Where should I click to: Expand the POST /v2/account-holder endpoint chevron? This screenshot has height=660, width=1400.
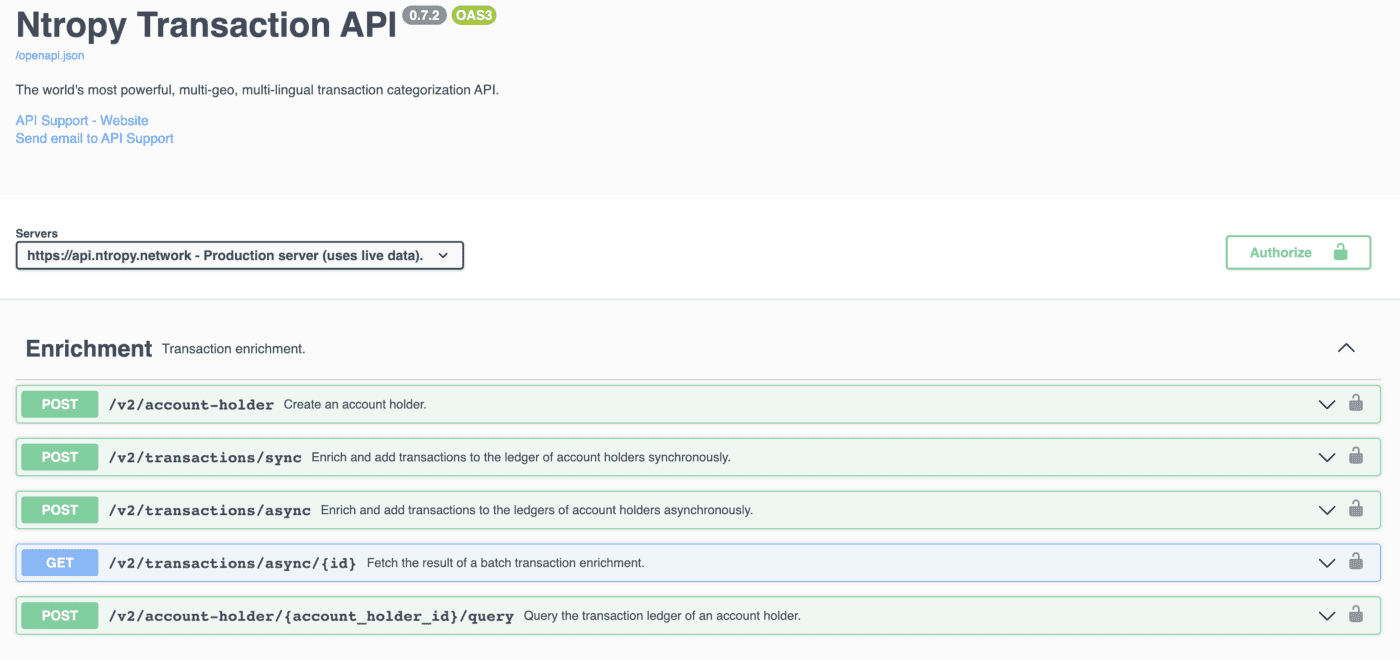(1326, 405)
